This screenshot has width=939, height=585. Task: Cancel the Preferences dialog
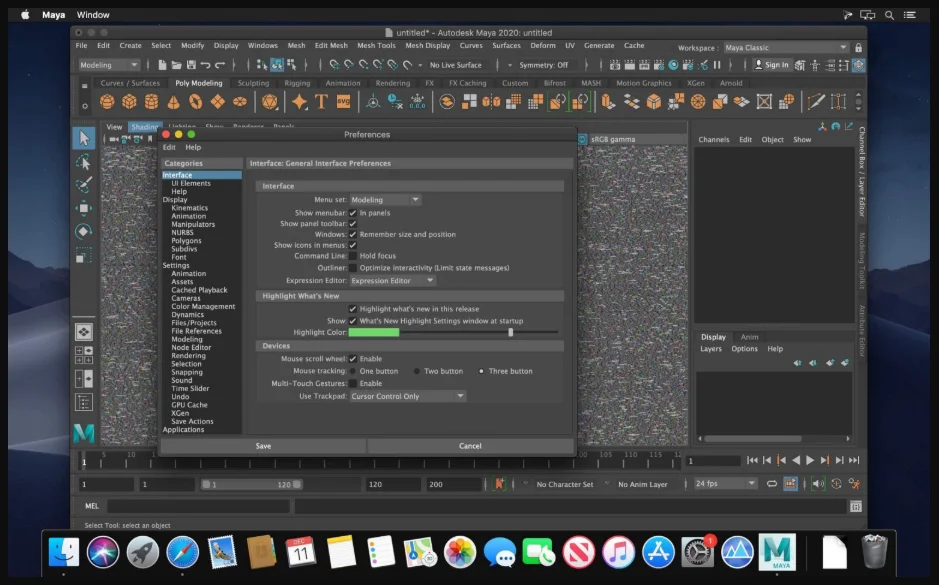(470, 446)
